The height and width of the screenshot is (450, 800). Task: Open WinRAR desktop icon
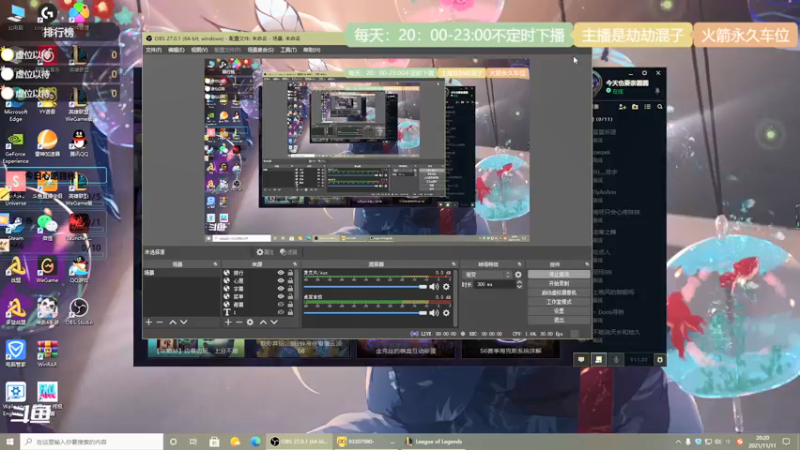pyautogui.click(x=47, y=354)
